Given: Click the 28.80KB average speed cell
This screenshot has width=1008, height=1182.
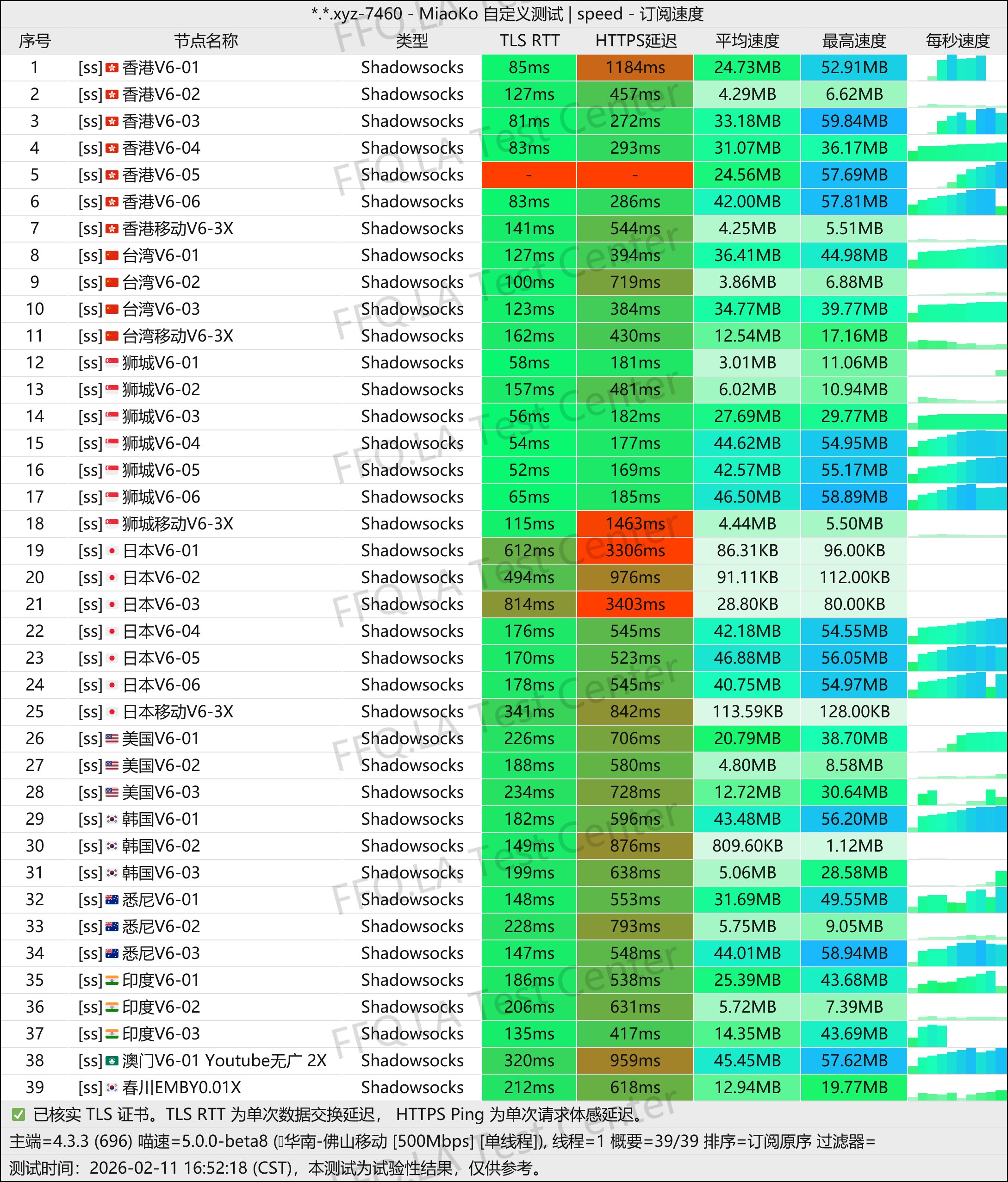Looking at the screenshot, I should pyautogui.click(x=747, y=604).
